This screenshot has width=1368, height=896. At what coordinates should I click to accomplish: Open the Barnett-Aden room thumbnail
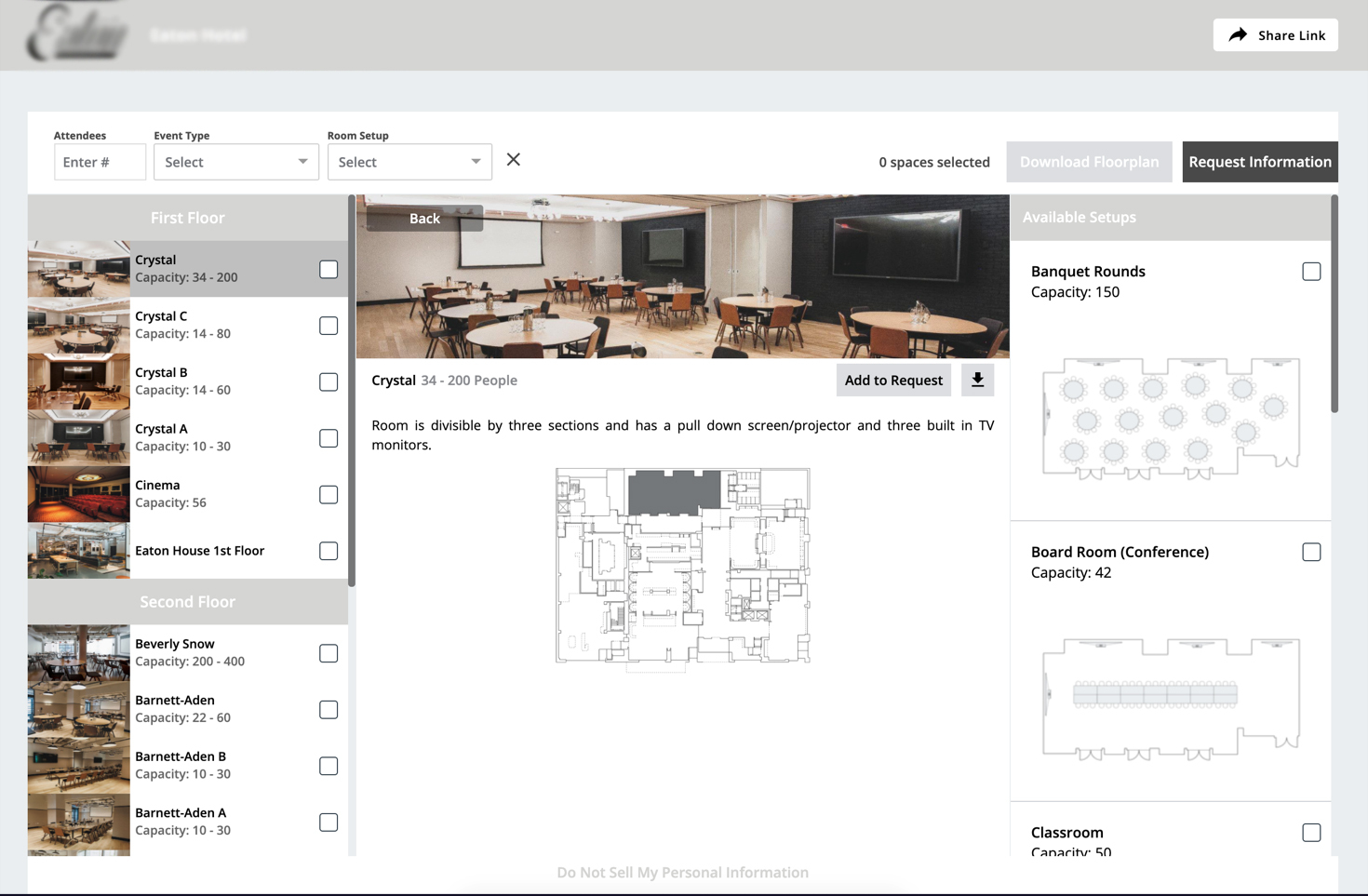(x=79, y=710)
